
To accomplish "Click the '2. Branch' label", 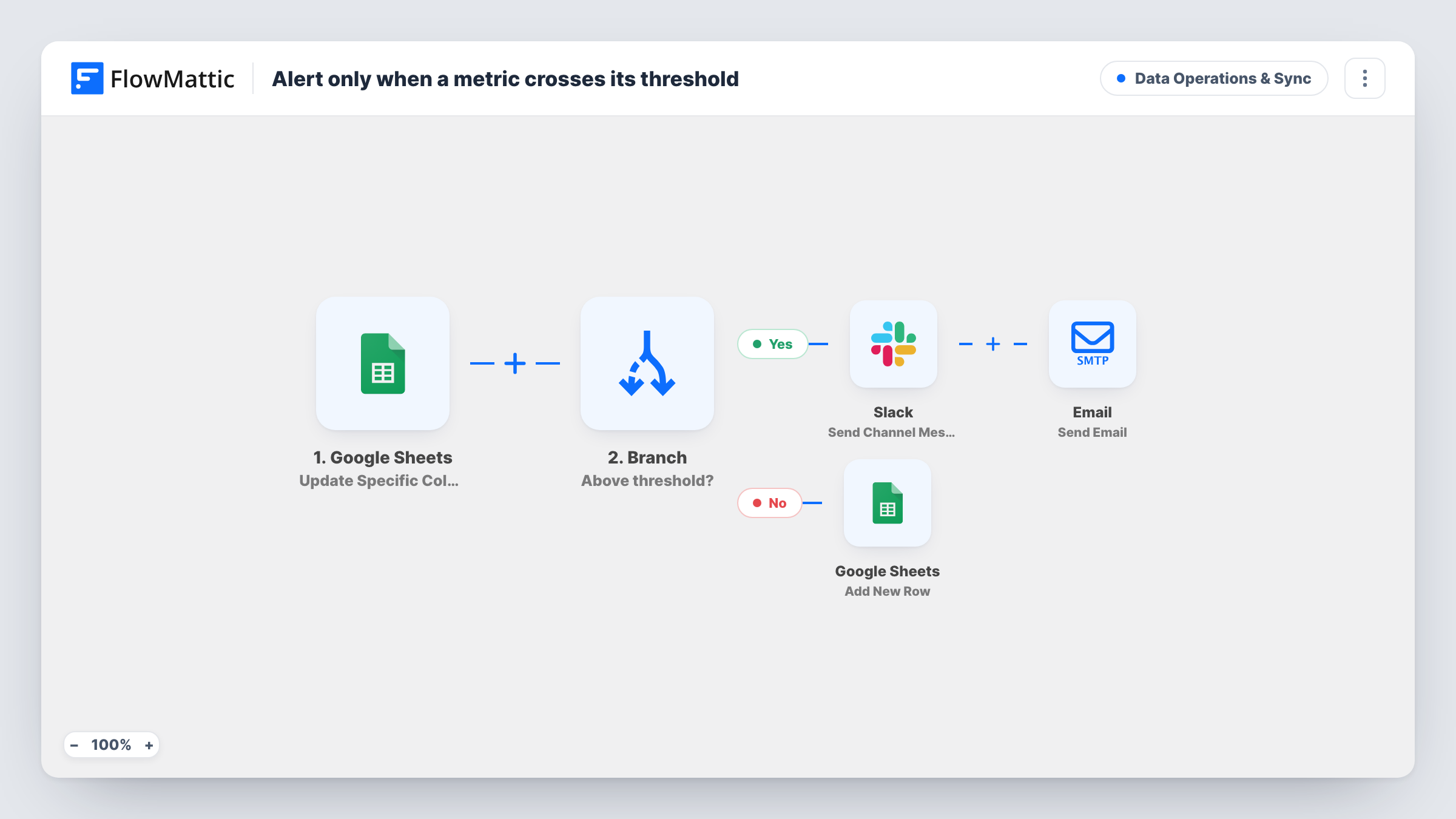I will click(x=647, y=457).
